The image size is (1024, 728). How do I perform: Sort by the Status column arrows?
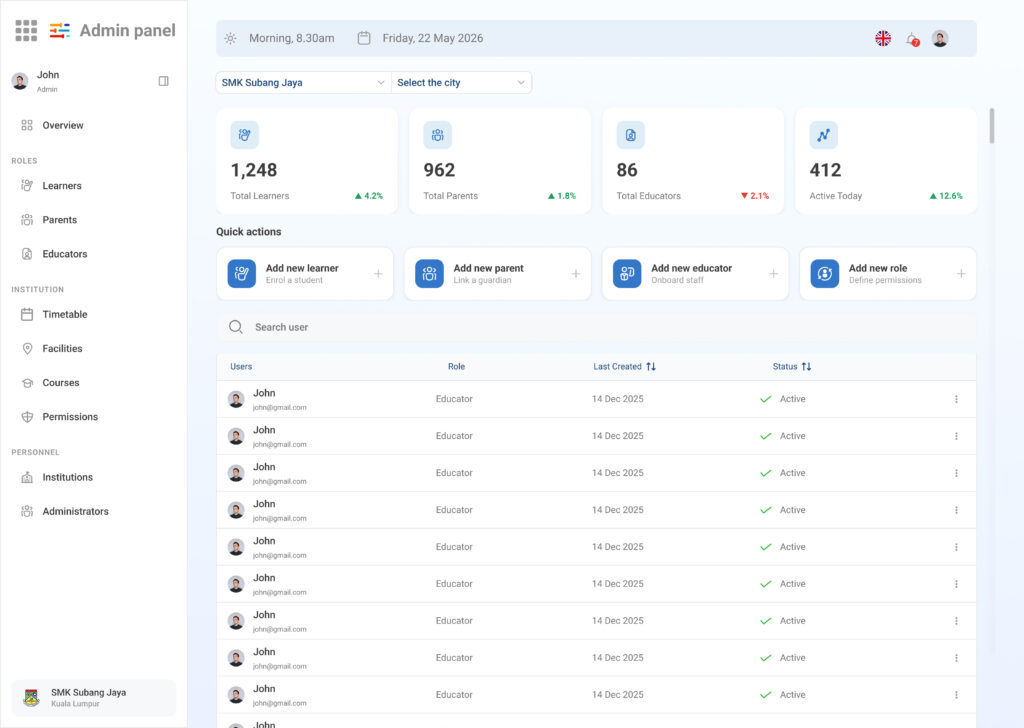[x=807, y=367]
